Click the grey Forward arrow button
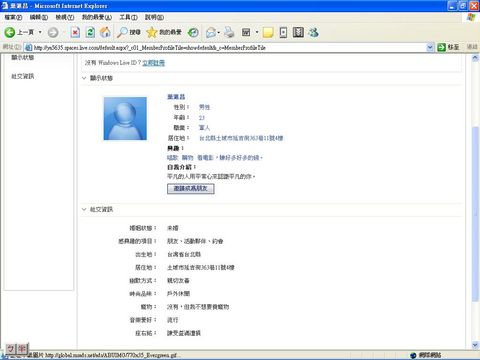 53,32
